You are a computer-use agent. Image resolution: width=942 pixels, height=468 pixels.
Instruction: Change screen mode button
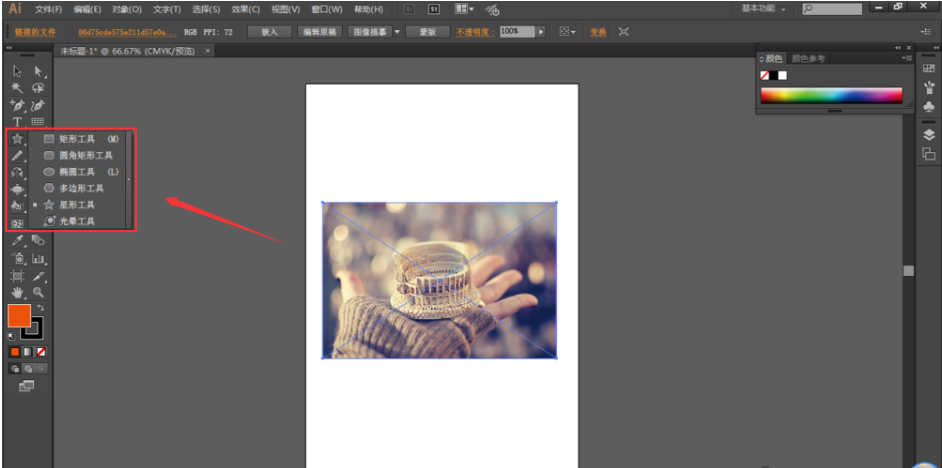[x=26, y=386]
